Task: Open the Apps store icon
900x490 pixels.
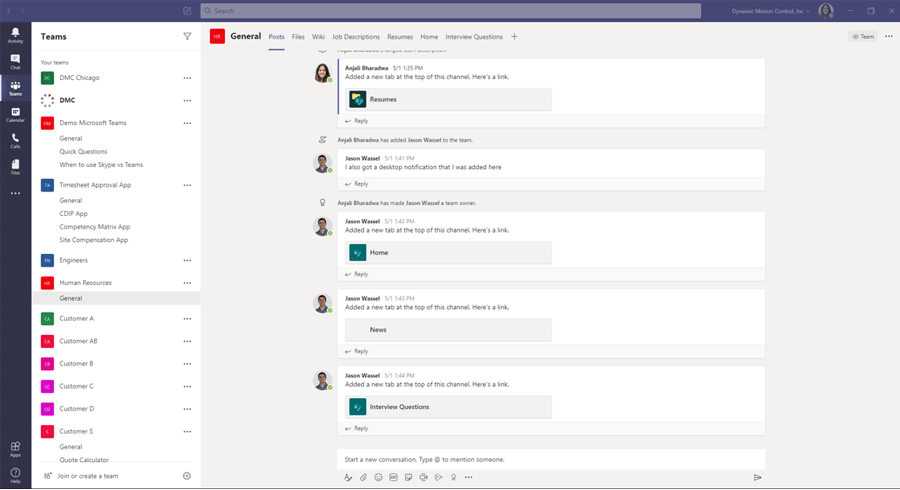Action: click(15, 449)
